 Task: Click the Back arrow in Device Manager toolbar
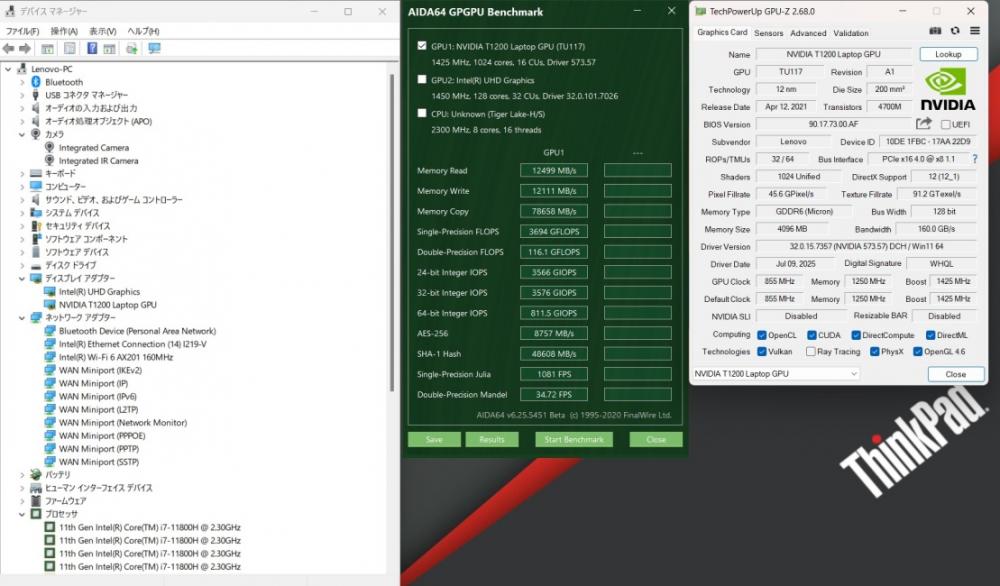click(8, 48)
